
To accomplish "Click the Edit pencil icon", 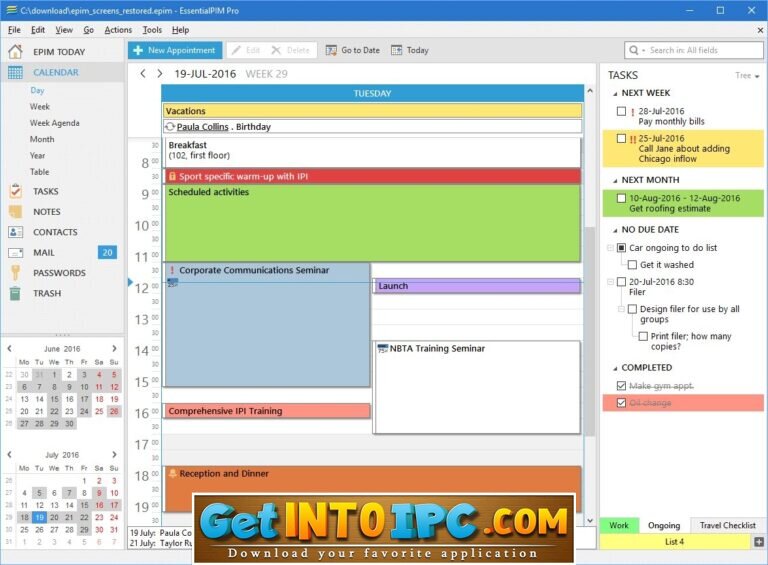I will 236,50.
